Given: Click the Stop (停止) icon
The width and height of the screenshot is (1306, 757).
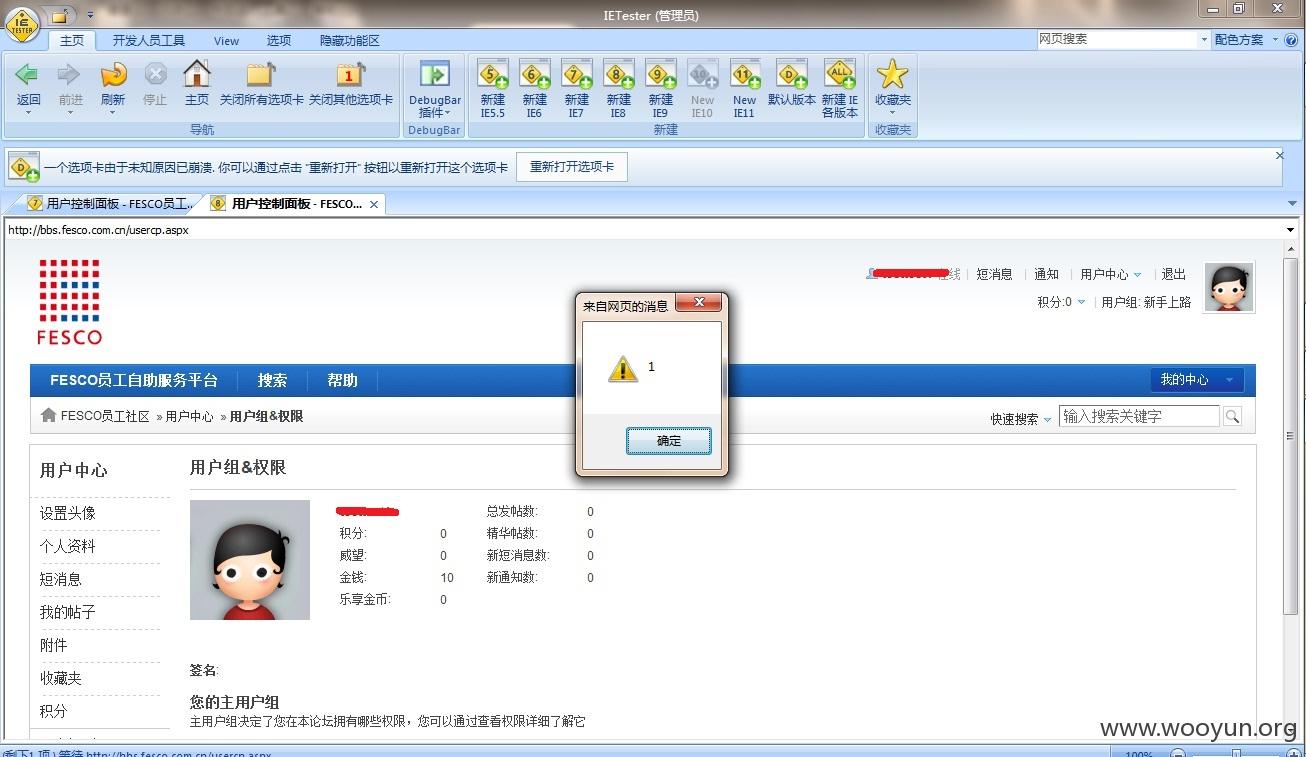Looking at the screenshot, I should click(155, 74).
